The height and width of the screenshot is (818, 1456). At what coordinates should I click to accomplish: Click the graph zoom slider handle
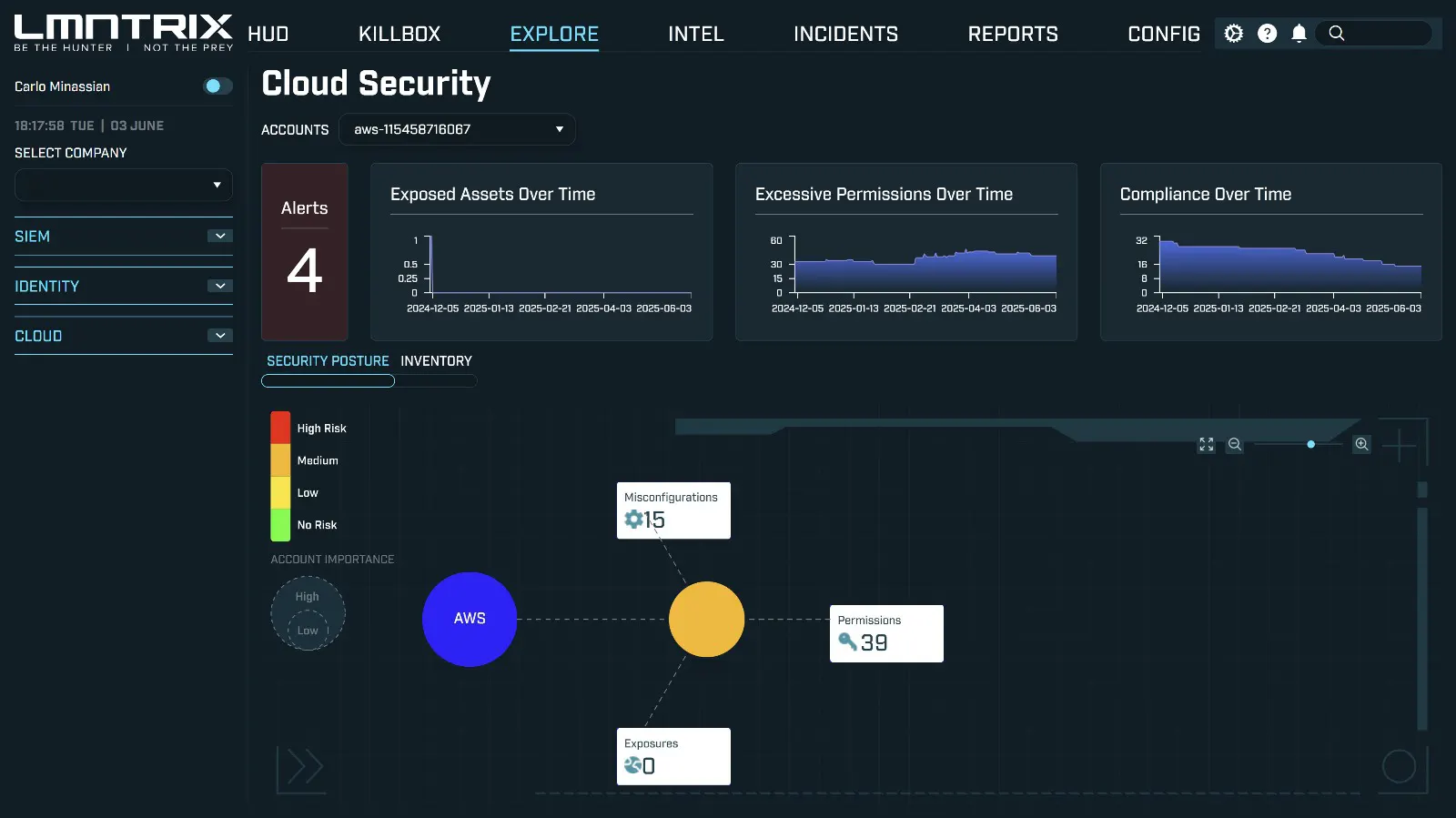pos(1310,444)
